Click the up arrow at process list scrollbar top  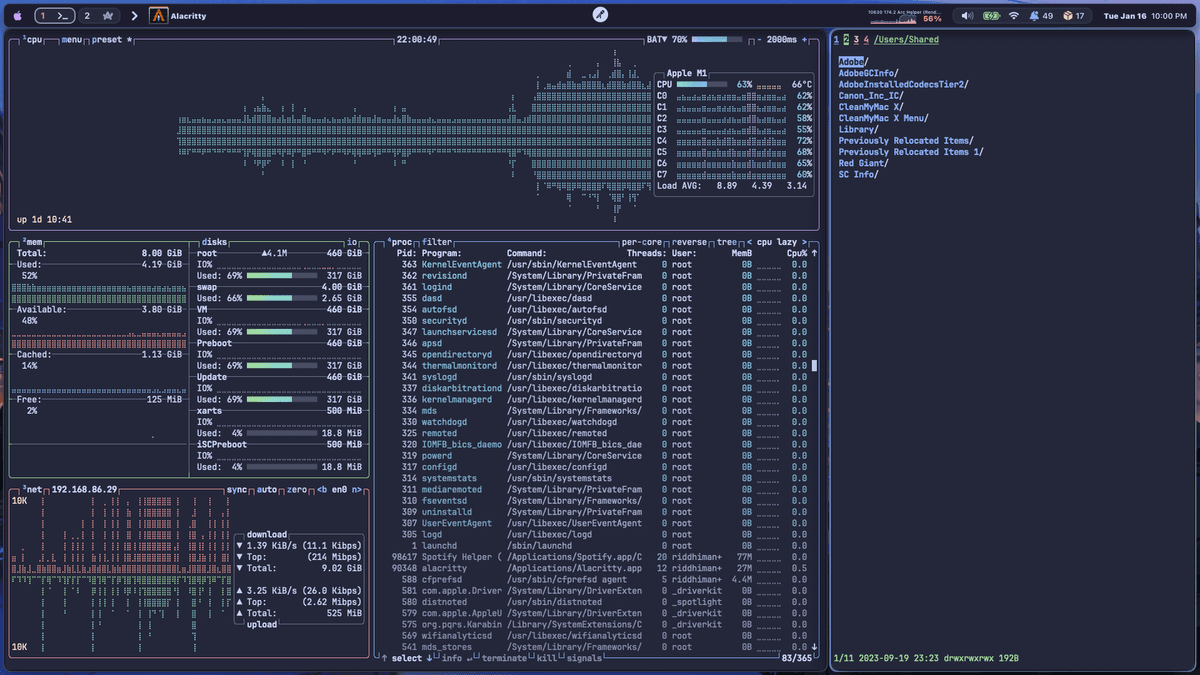click(x=813, y=254)
